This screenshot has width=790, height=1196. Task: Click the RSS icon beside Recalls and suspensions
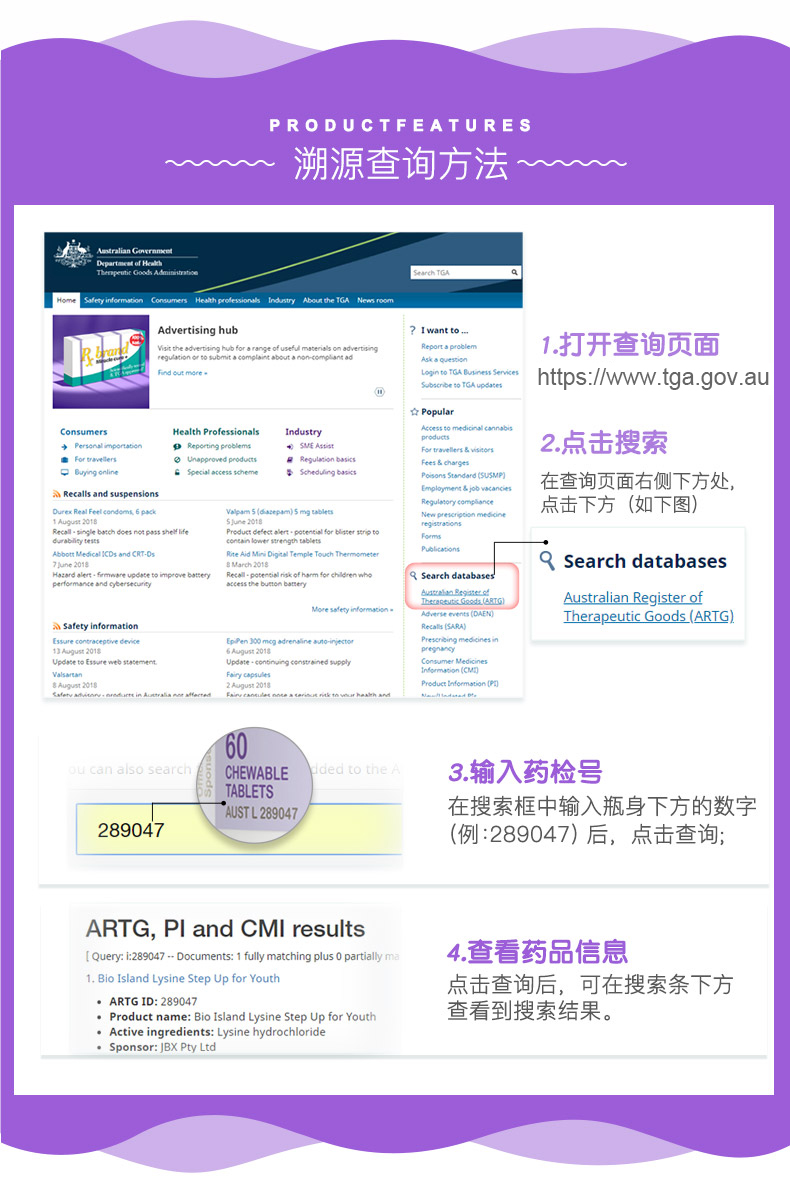(x=56, y=494)
